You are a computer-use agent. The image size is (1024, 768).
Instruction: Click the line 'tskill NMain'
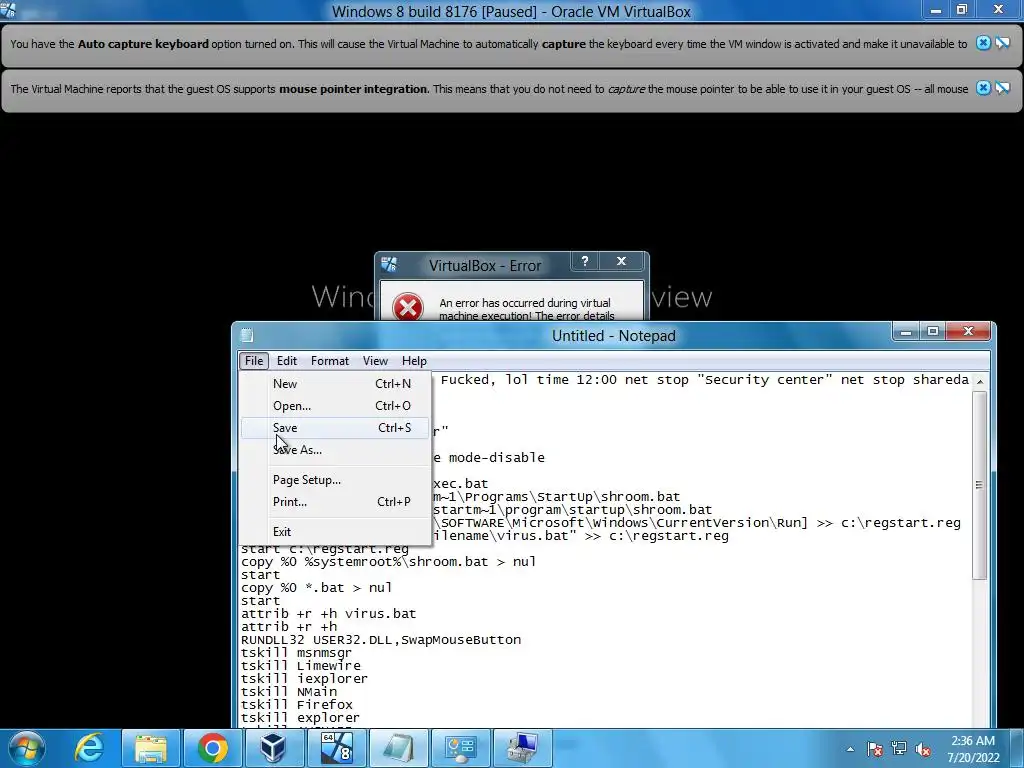(x=289, y=692)
